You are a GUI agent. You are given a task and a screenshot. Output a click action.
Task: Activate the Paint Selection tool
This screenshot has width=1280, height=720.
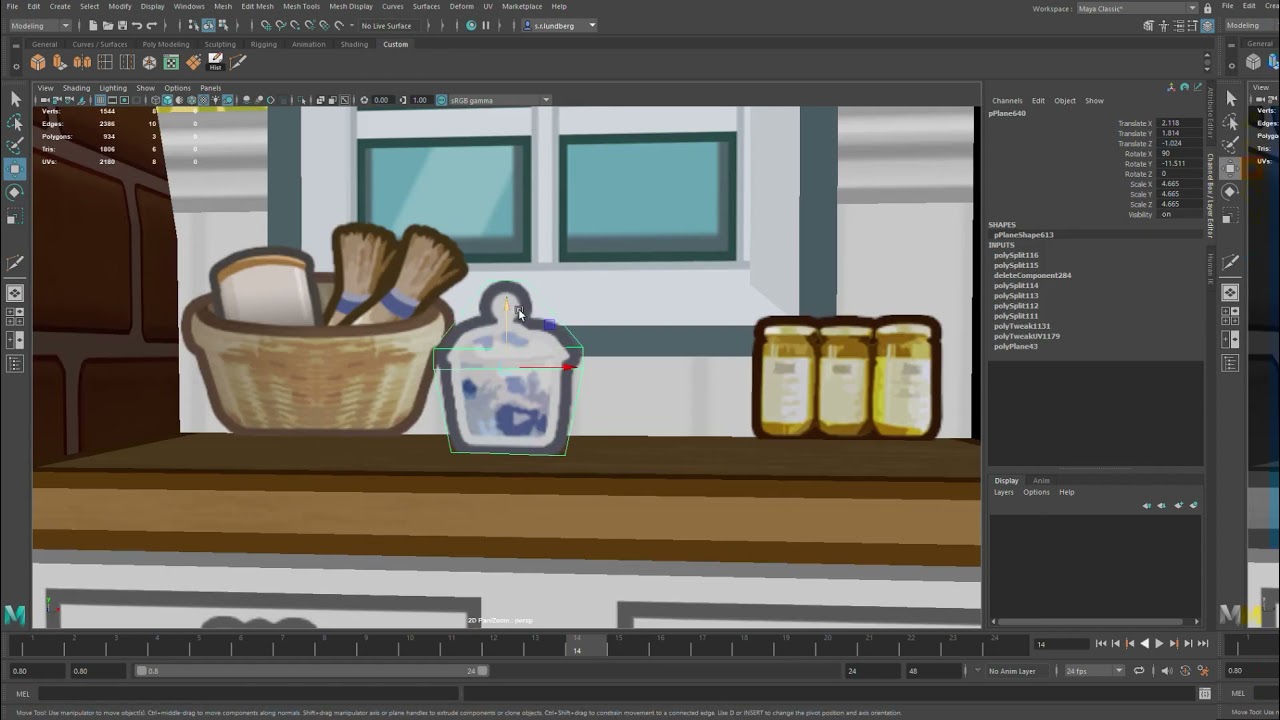point(15,145)
